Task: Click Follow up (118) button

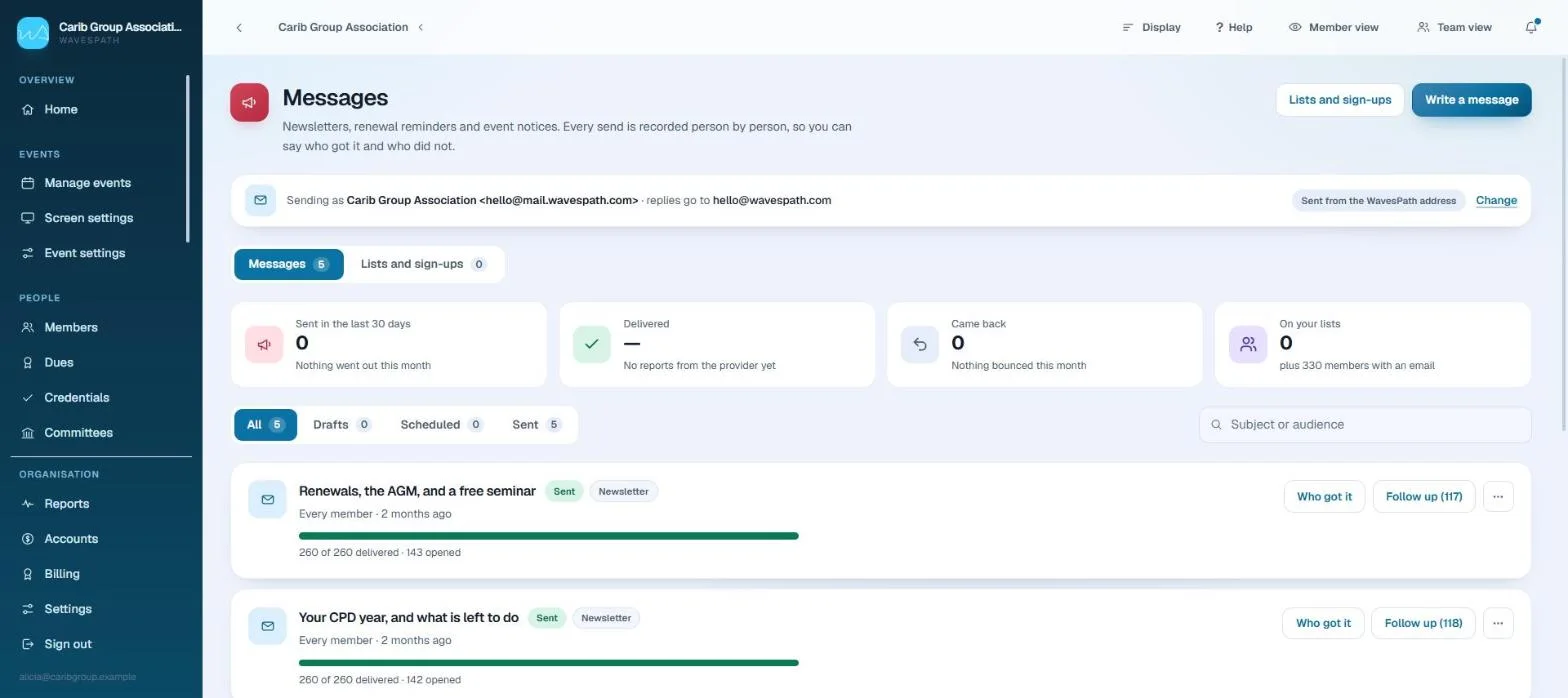Action: [1423, 623]
